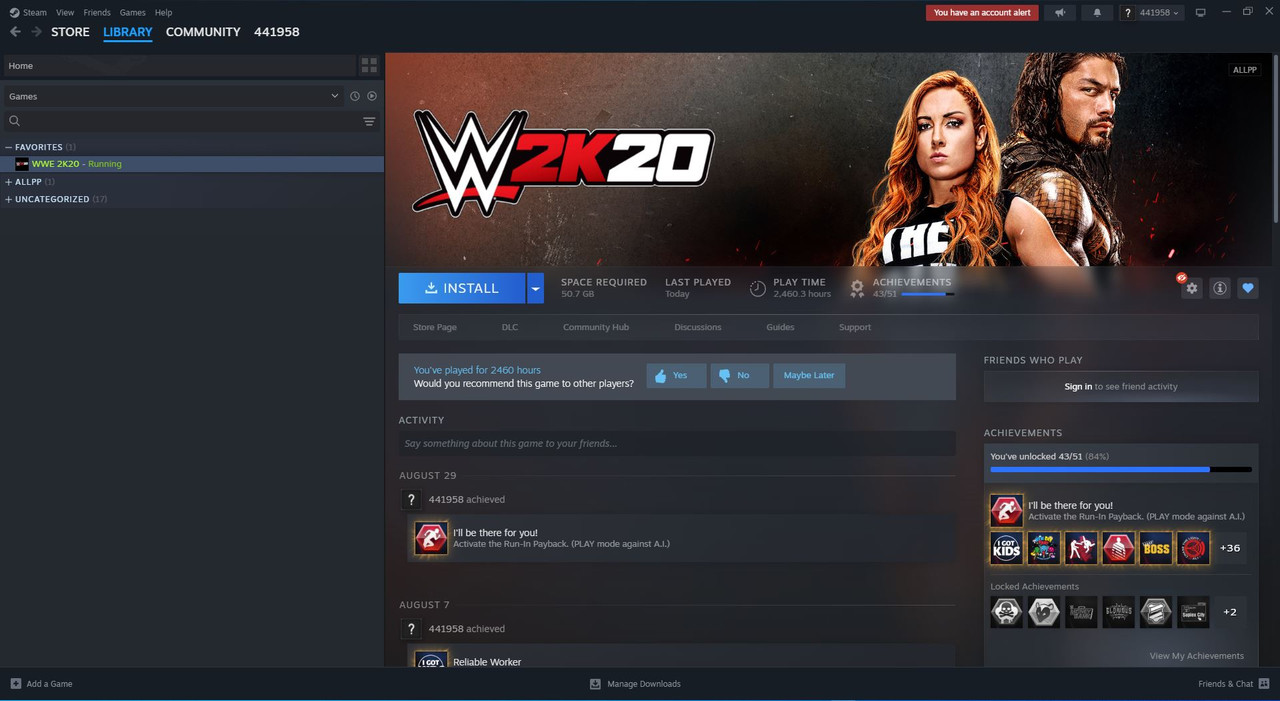Switch to Big Picture mode icon

pos(1201,13)
